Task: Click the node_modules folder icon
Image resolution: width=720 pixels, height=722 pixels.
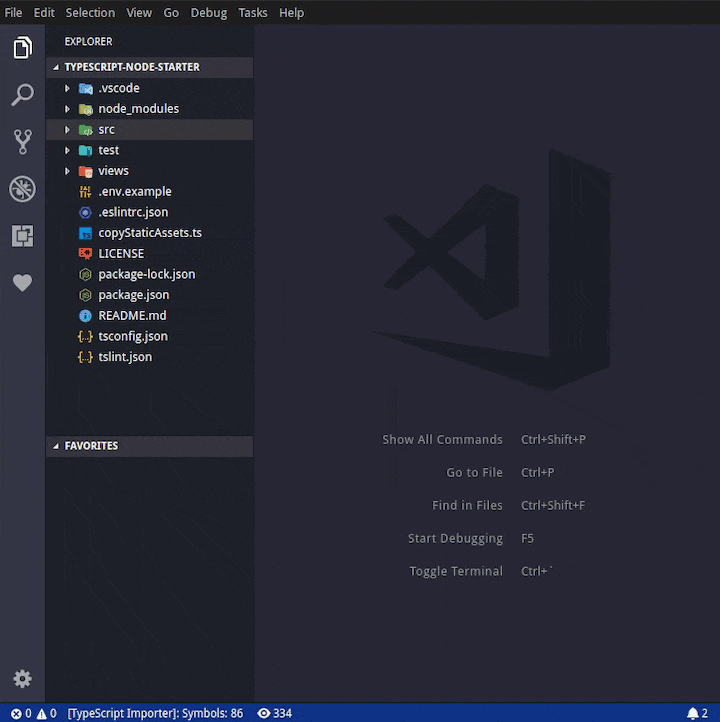Action: point(86,109)
